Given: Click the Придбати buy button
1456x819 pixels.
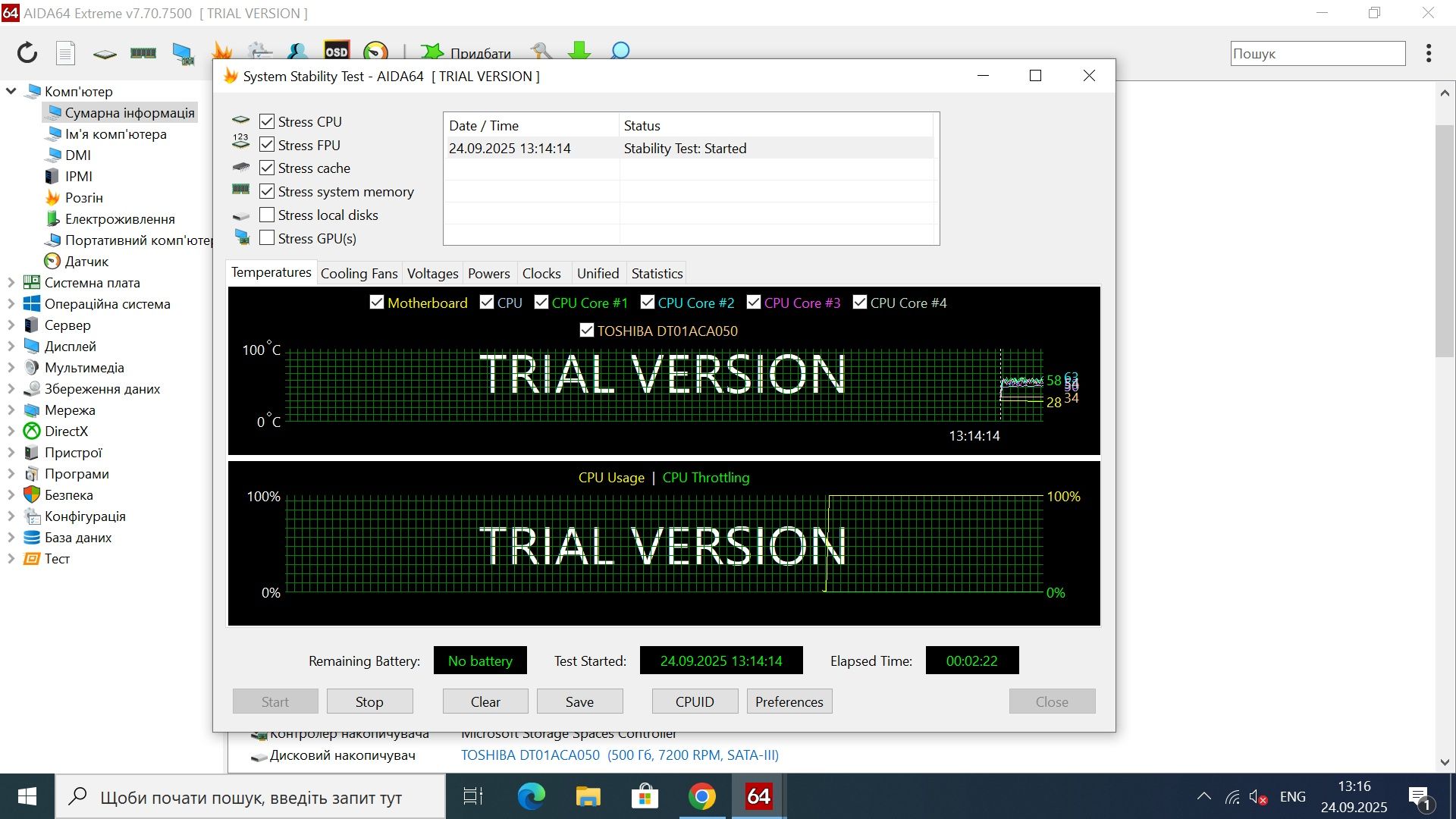Looking at the screenshot, I should pos(466,52).
